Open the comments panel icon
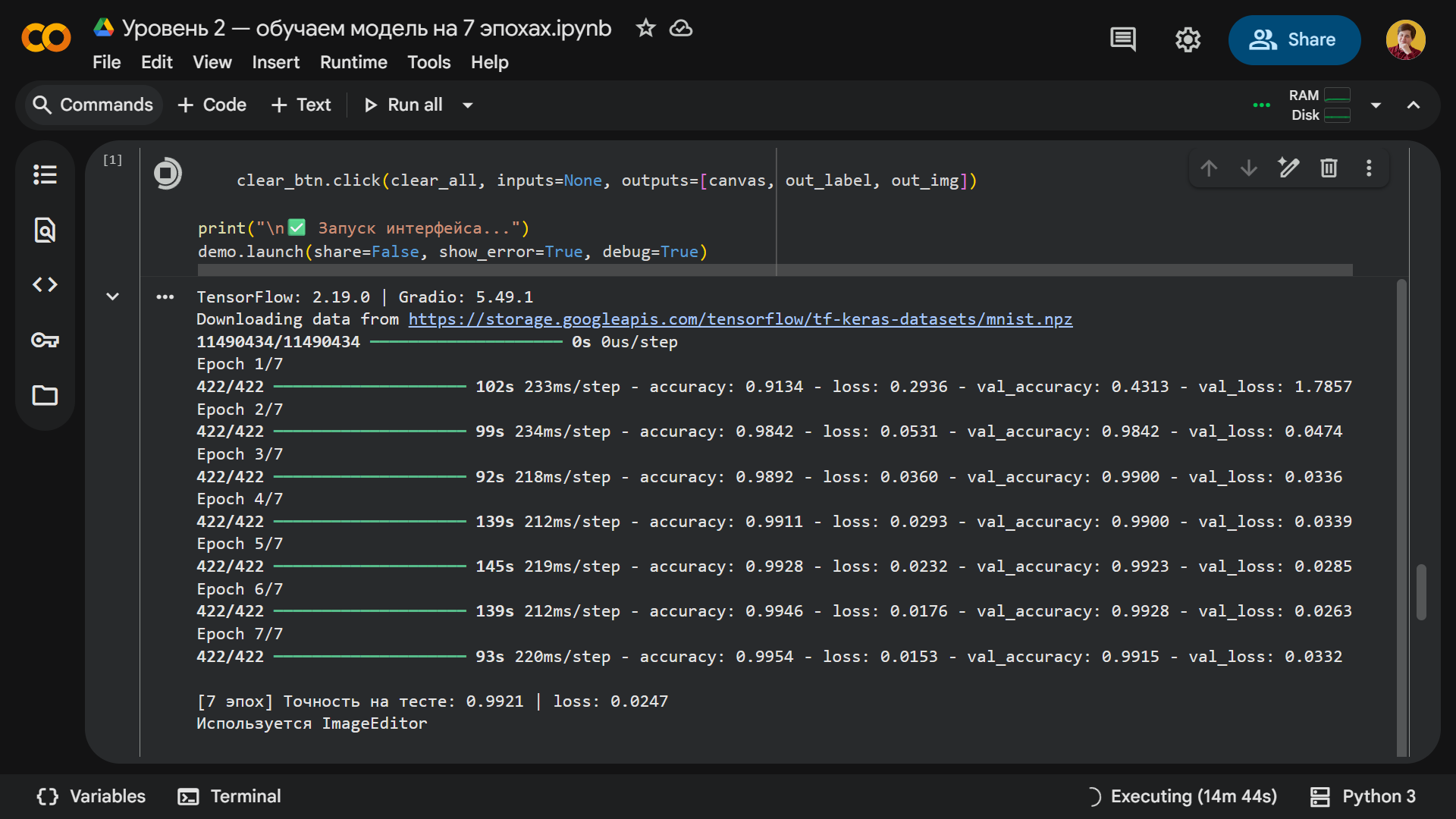 [1123, 39]
